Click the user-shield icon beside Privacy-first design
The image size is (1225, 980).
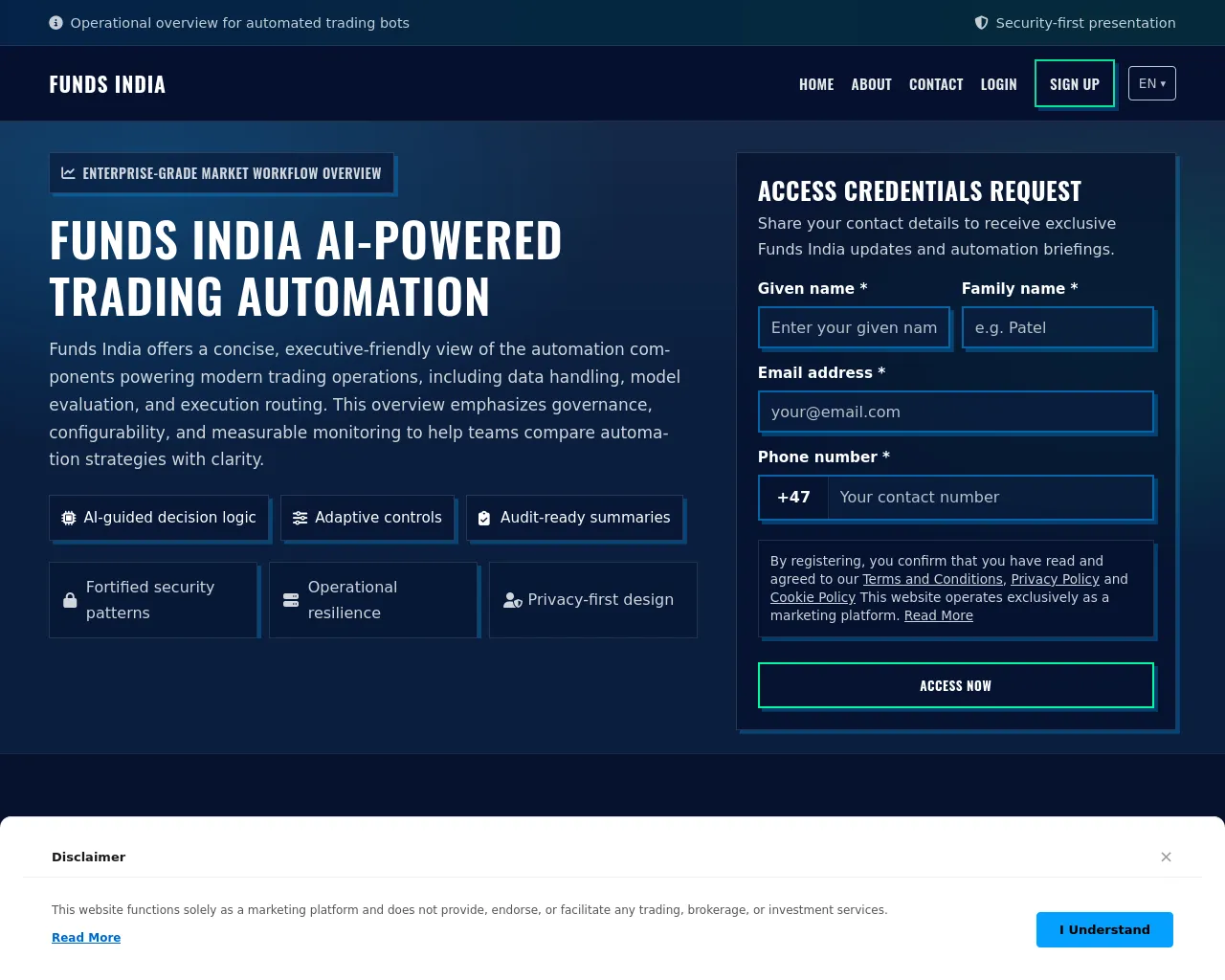click(x=513, y=600)
